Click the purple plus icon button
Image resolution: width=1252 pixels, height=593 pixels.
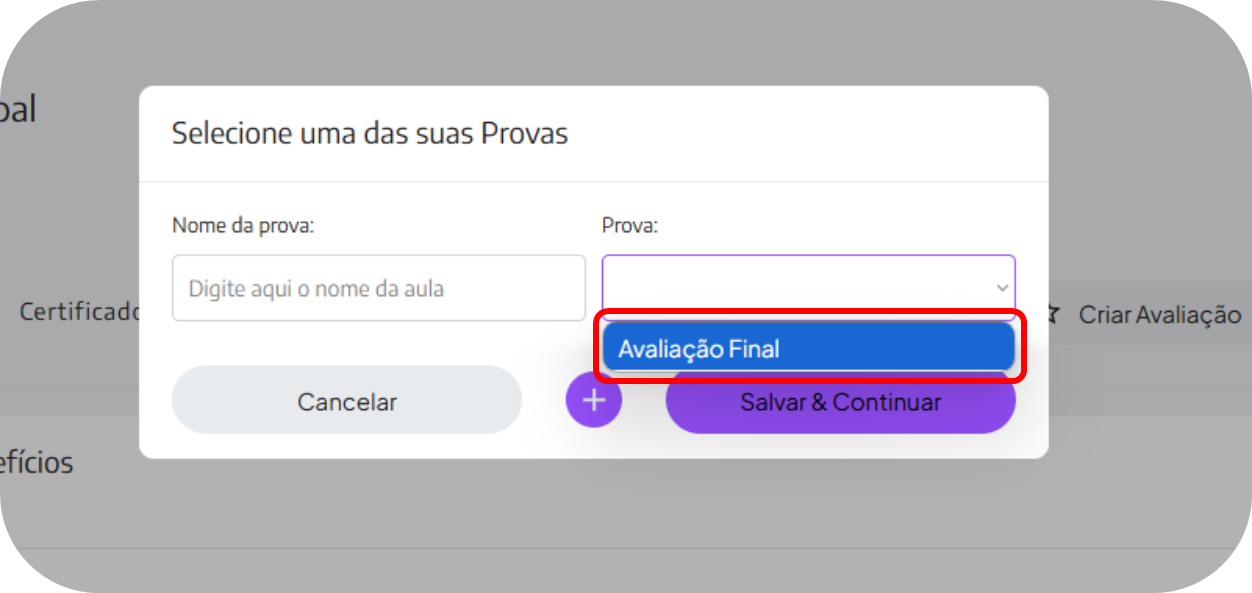[x=594, y=400]
